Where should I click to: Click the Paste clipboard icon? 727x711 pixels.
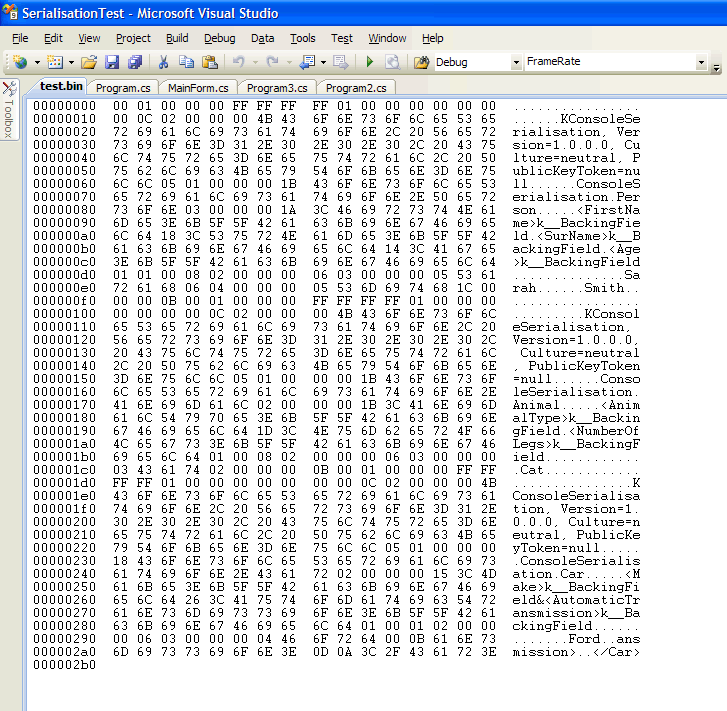pos(210,62)
